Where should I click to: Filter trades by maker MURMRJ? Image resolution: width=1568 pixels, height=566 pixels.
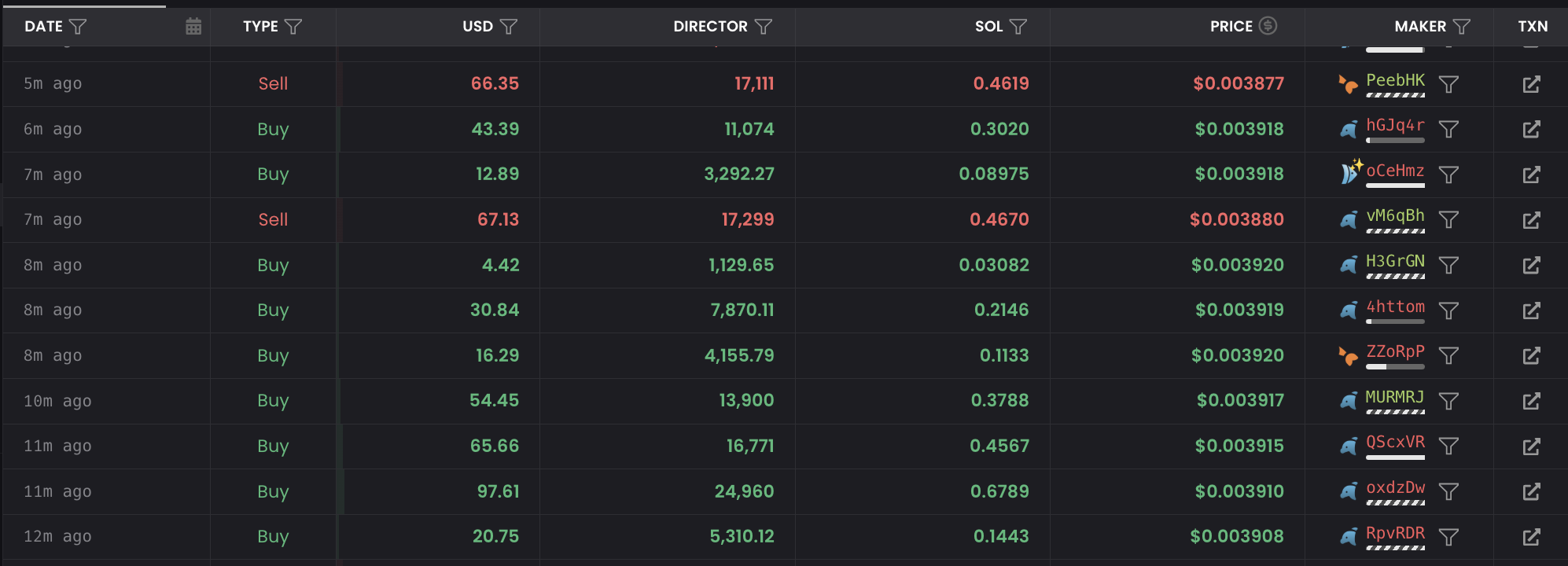click(x=1448, y=402)
